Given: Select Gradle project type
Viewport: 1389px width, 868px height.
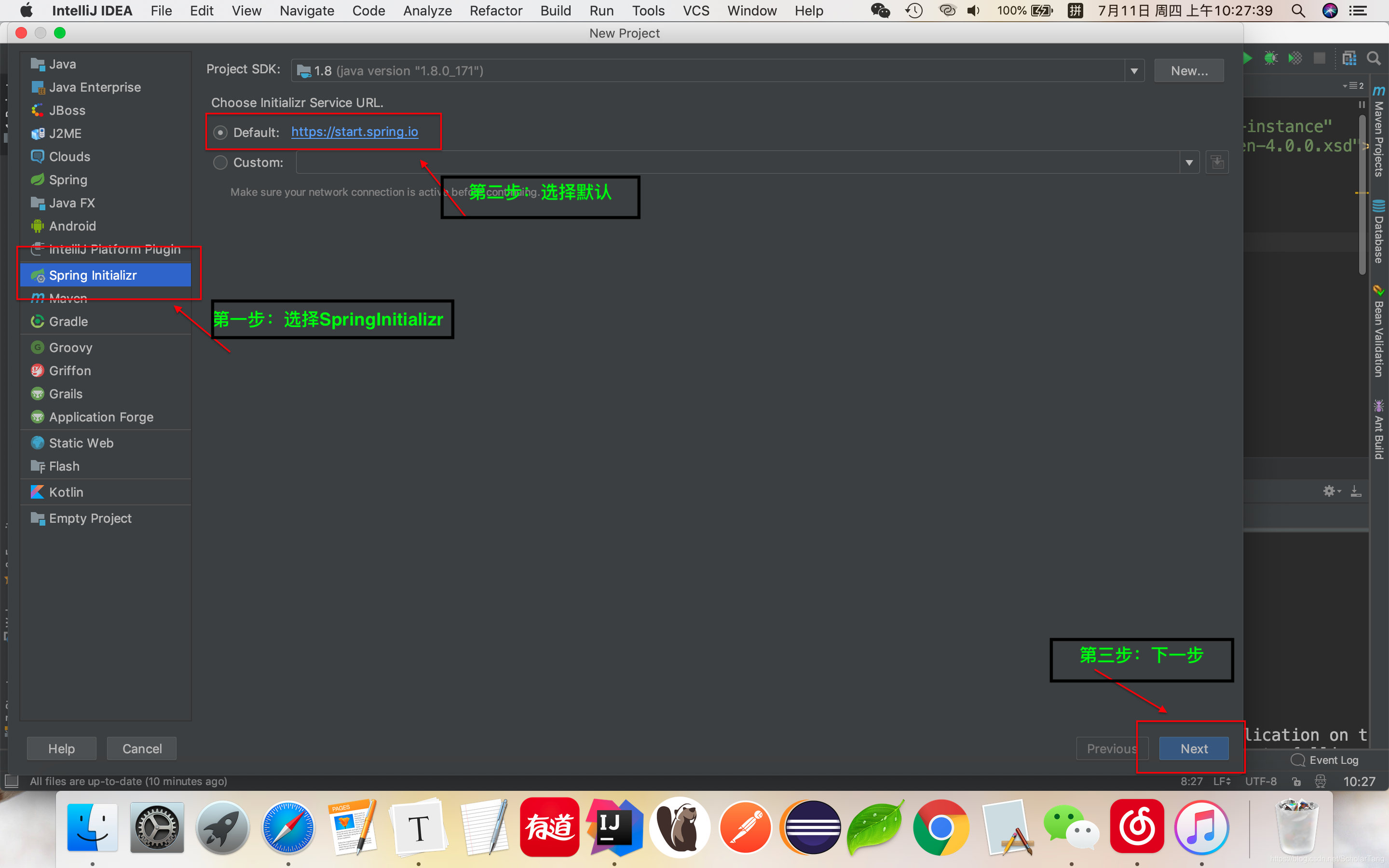Looking at the screenshot, I should point(106,322).
